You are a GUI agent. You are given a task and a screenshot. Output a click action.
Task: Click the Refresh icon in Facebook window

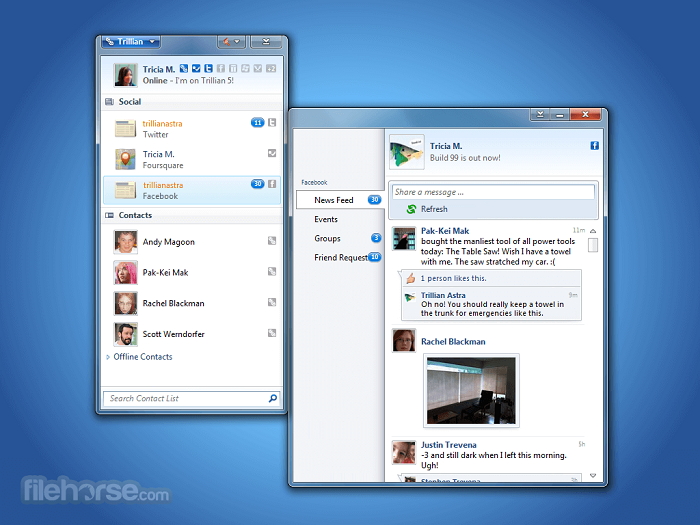(x=411, y=209)
